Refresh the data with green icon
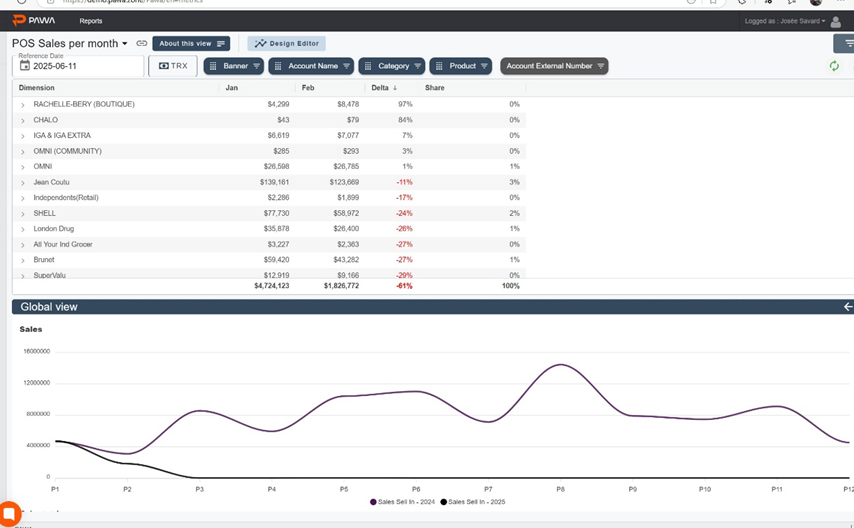Viewport: 854px width, 528px height. coord(834,66)
